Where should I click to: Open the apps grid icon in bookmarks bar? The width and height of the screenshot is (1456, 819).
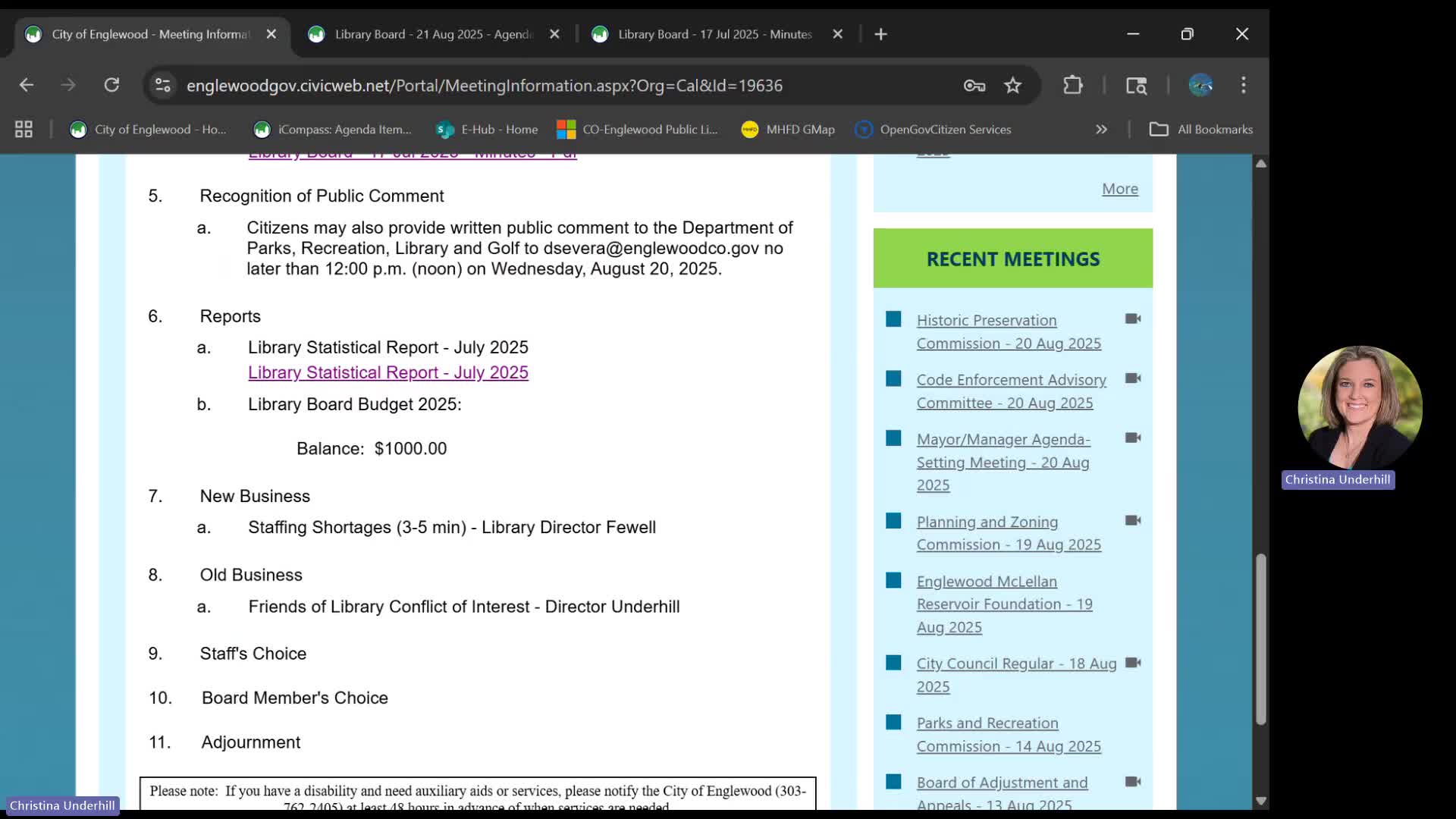point(24,130)
